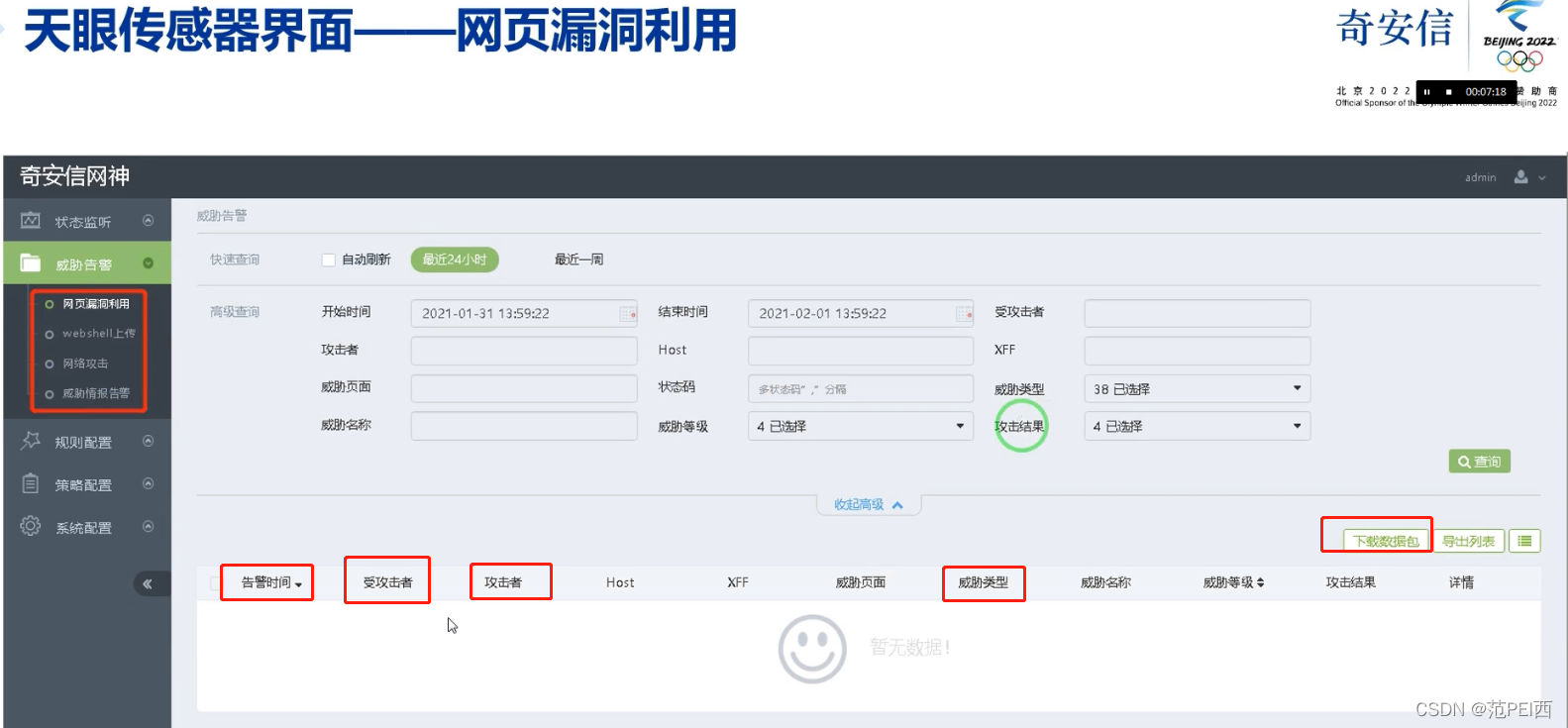Click into the 结束时间 date field
1568x728 pixels.
coord(860,313)
